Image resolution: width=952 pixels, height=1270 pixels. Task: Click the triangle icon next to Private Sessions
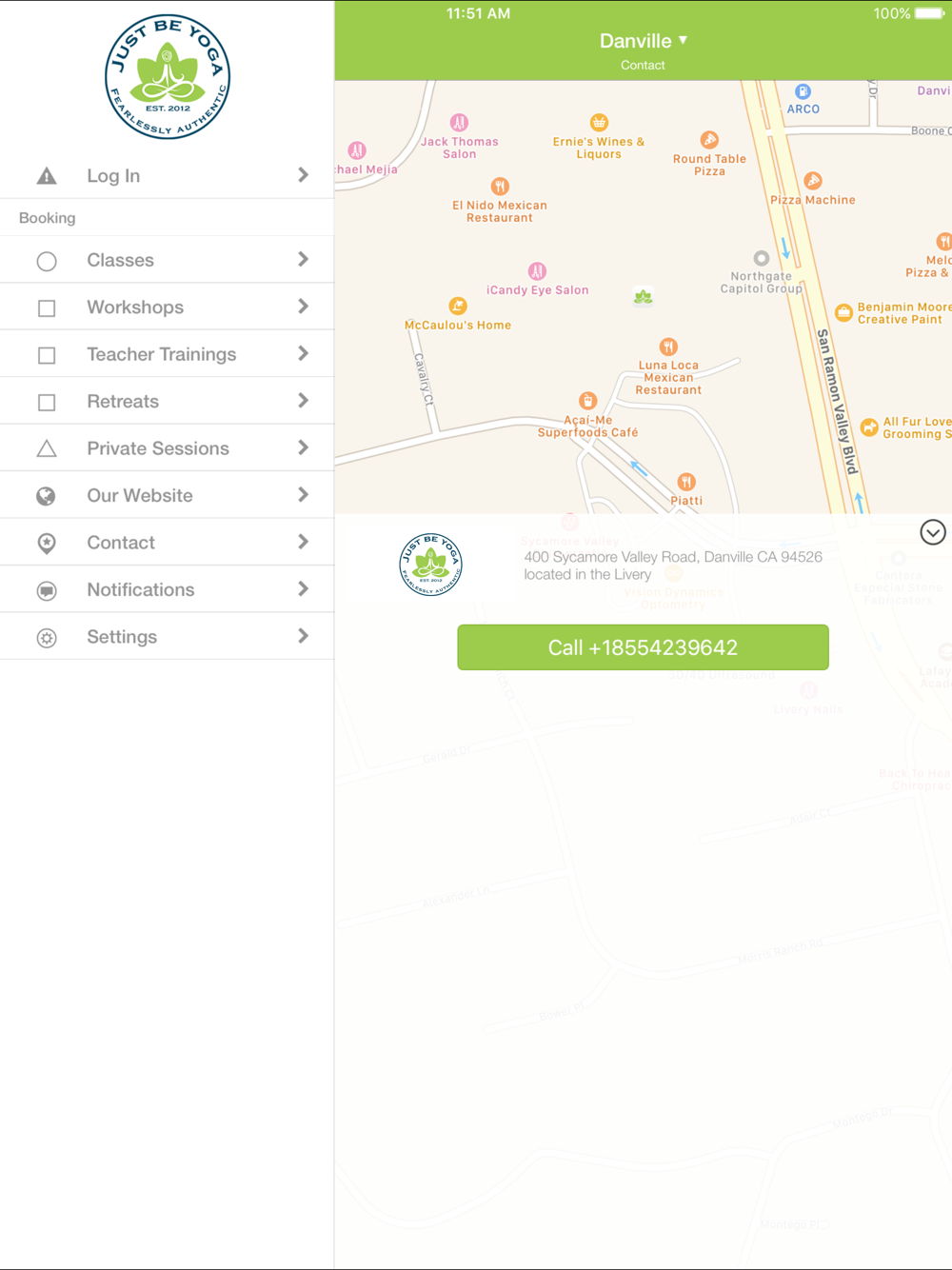coord(47,448)
